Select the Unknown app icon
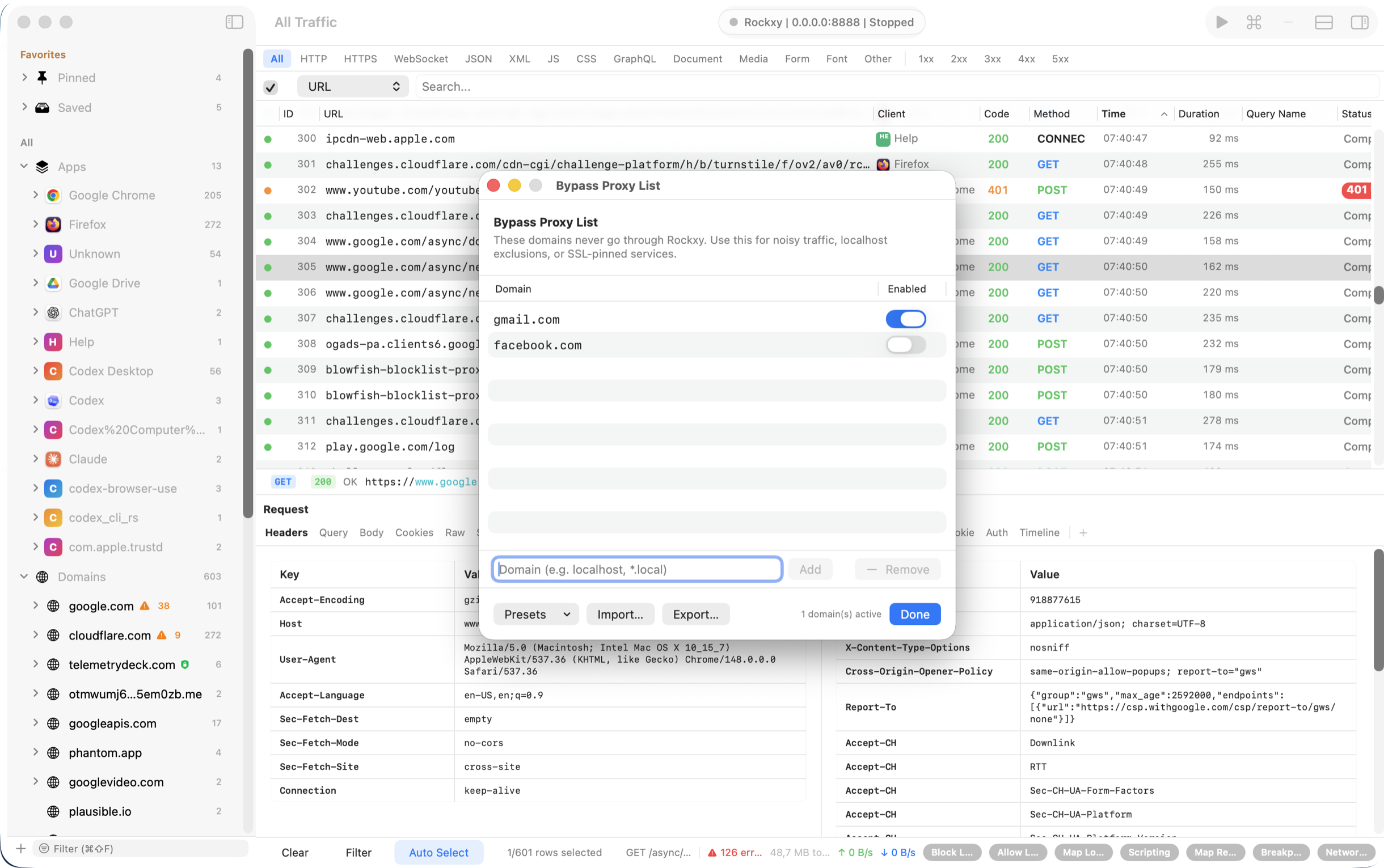This screenshot has width=1384, height=868. click(53, 254)
